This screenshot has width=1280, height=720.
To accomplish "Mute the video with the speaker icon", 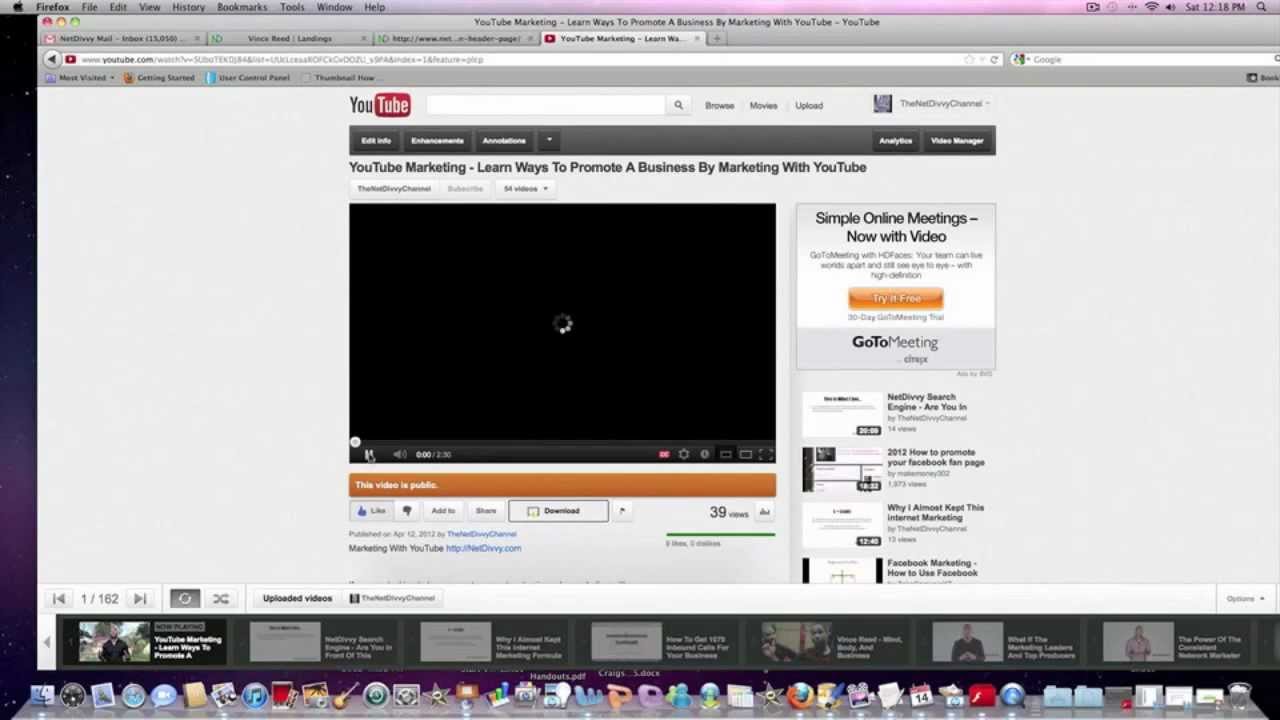I will (x=399, y=455).
